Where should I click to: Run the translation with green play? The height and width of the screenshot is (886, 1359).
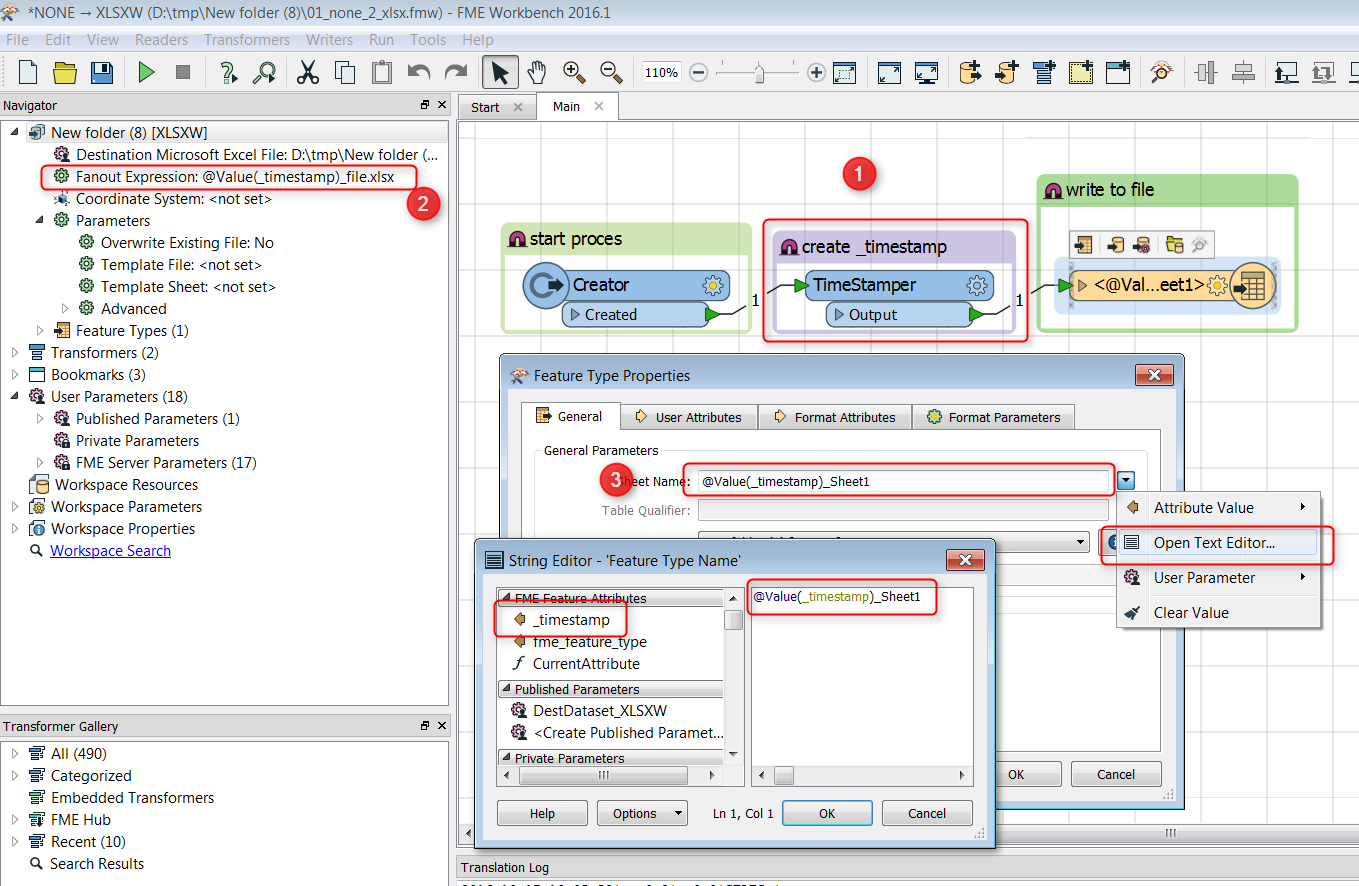coord(147,73)
